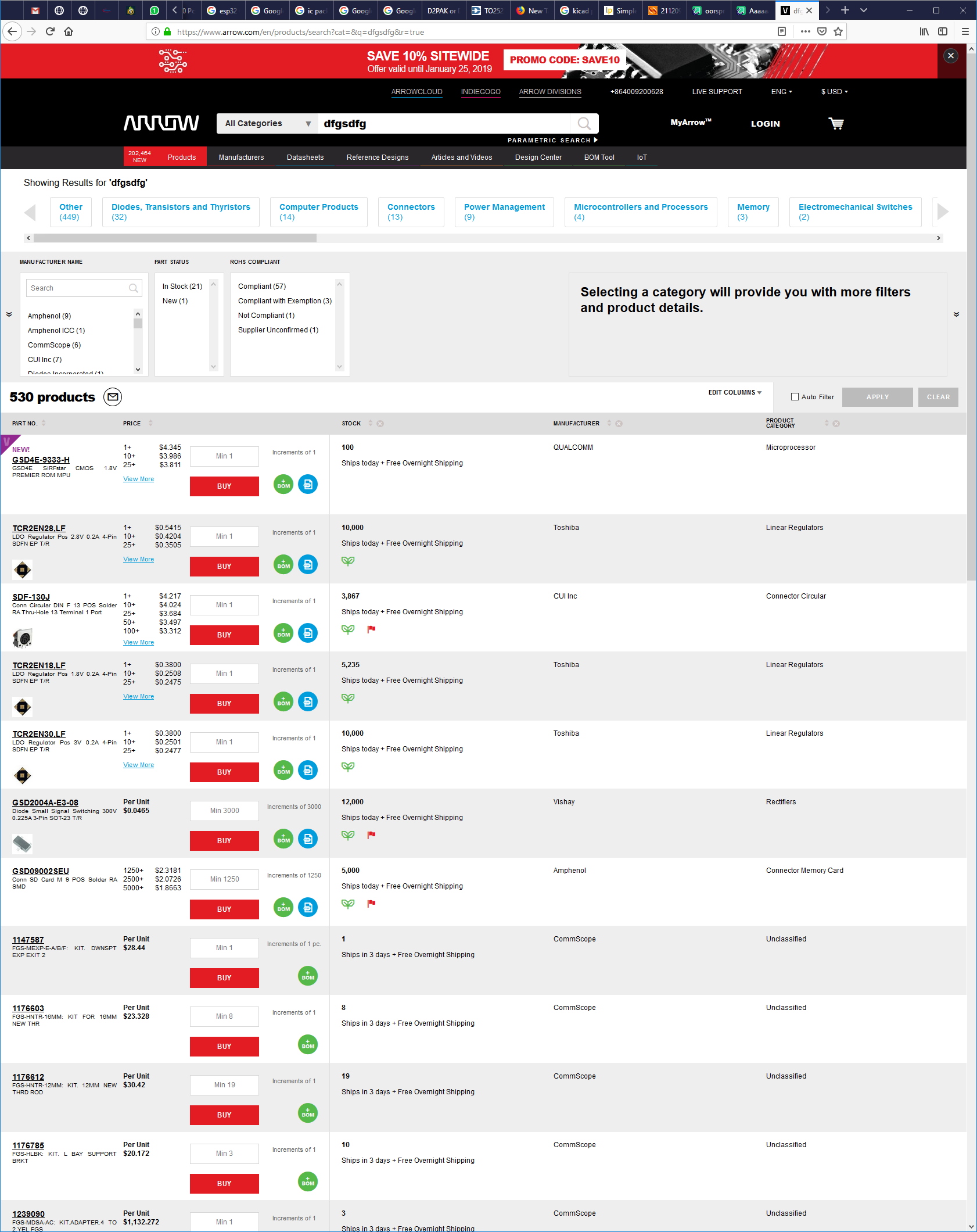
Task: Open new browser tab with plus
Action: 845,10
